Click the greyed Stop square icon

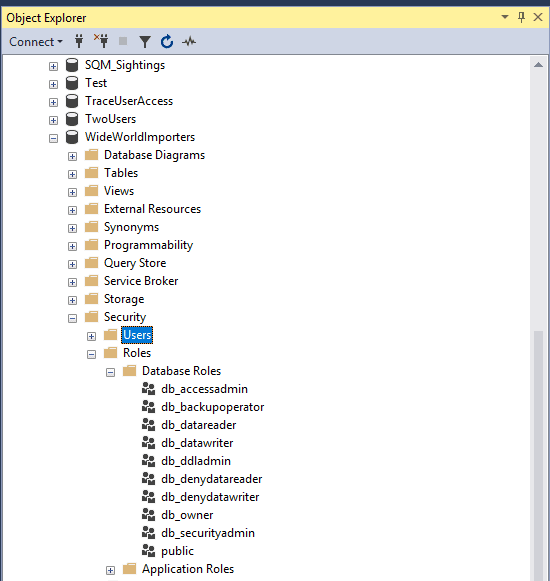pos(123,41)
